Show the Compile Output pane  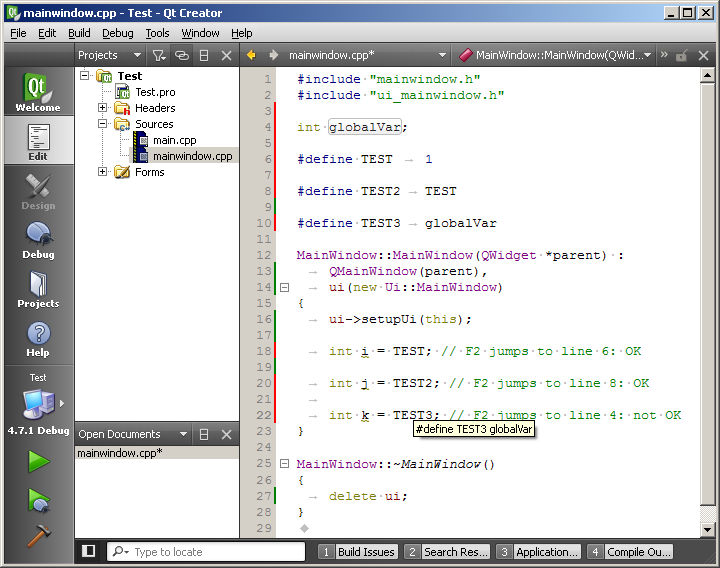[x=630, y=551]
